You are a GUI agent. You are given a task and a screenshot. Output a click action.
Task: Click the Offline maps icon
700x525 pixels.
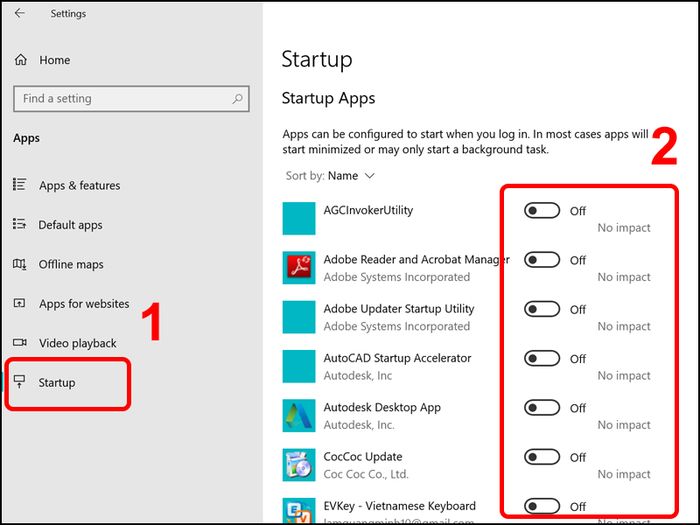point(20,264)
